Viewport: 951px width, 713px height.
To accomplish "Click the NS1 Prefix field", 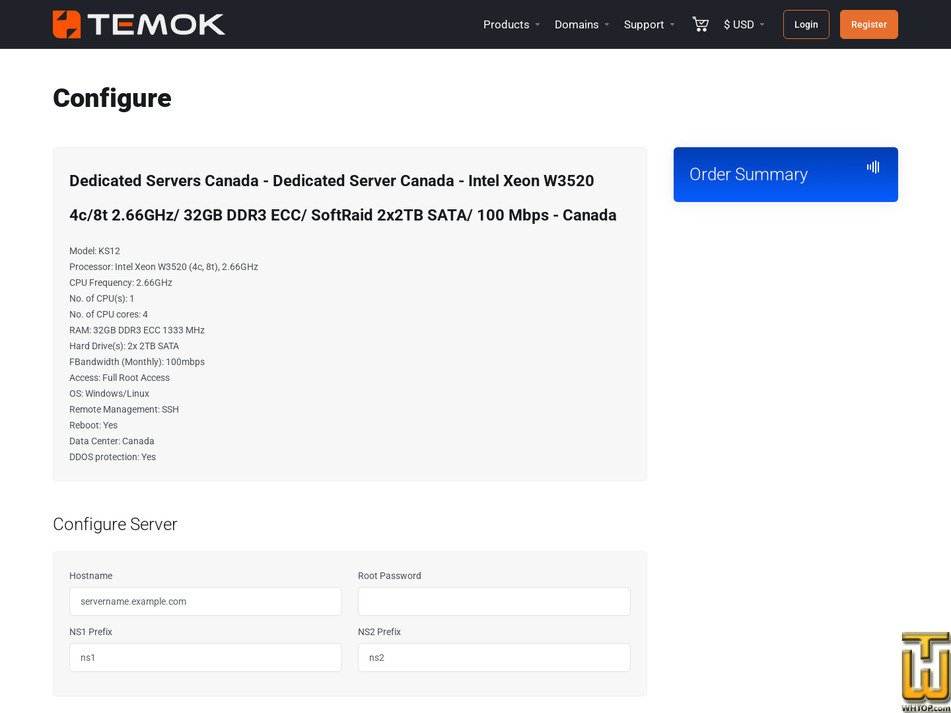I will [205, 657].
